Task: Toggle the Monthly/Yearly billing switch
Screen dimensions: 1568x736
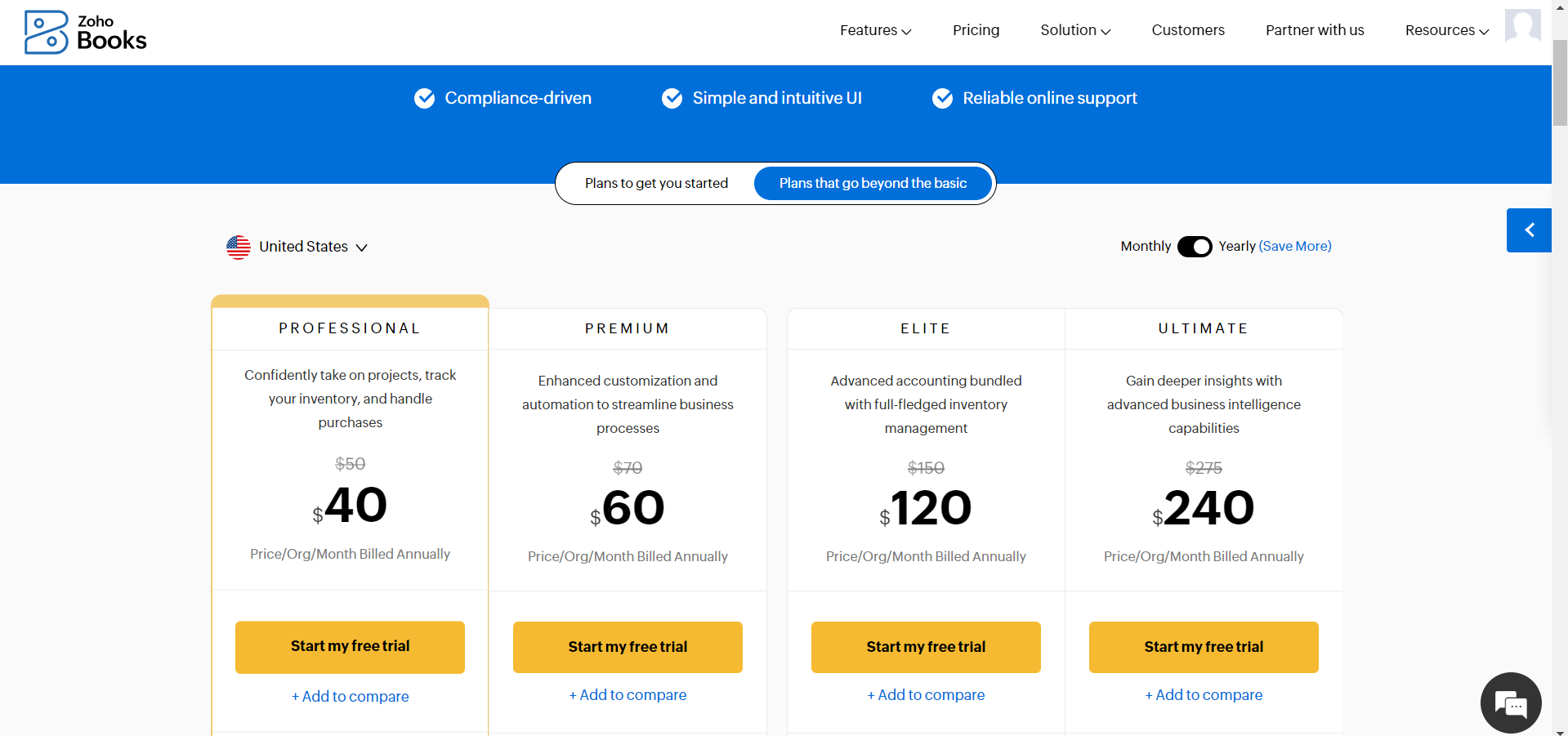Action: click(1195, 247)
